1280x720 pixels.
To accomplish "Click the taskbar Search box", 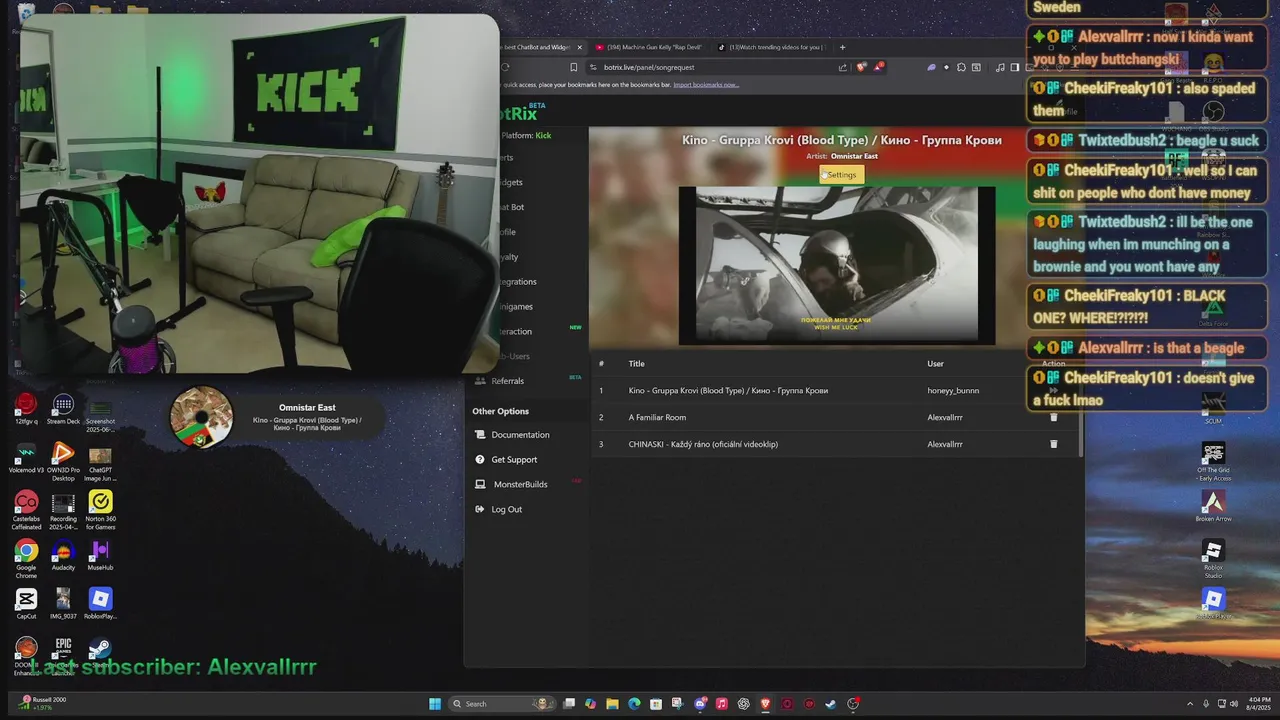I will pos(500,703).
